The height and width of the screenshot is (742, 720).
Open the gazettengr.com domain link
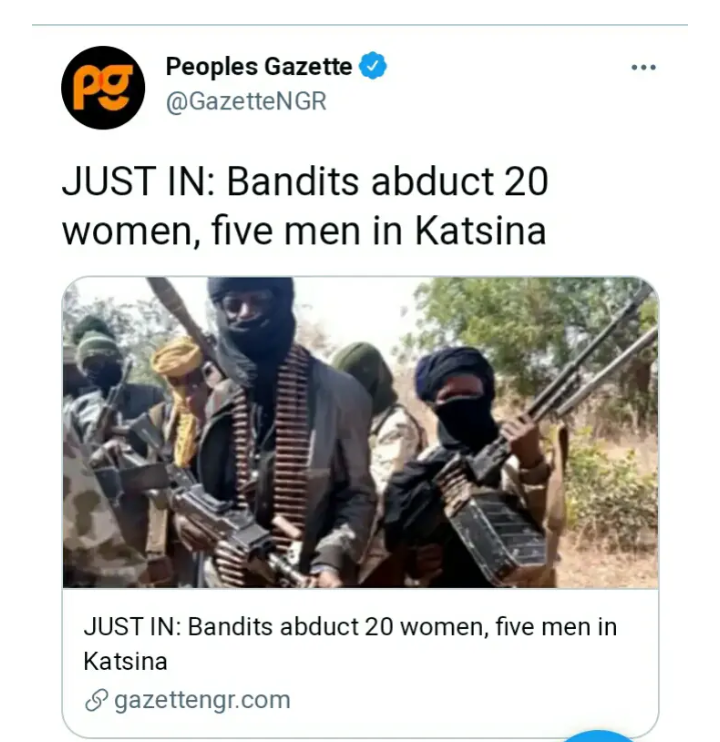pyautogui.click(x=202, y=700)
